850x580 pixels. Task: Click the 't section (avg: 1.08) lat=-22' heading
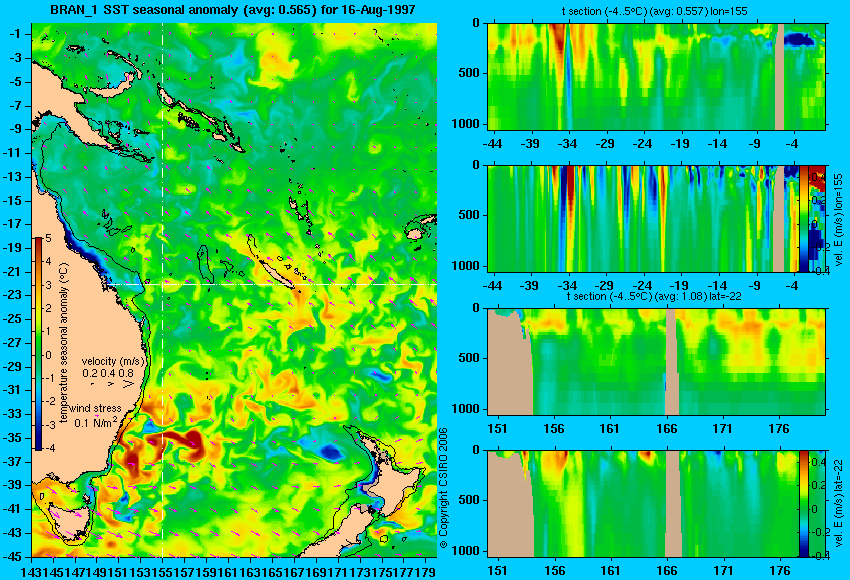point(654,297)
